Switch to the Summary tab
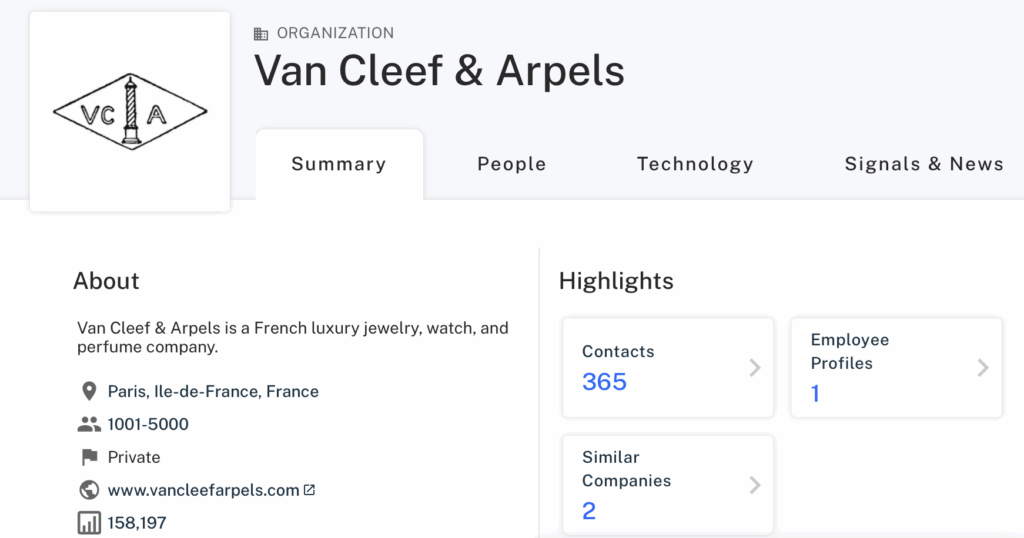This screenshot has height=538, width=1024. click(x=338, y=164)
